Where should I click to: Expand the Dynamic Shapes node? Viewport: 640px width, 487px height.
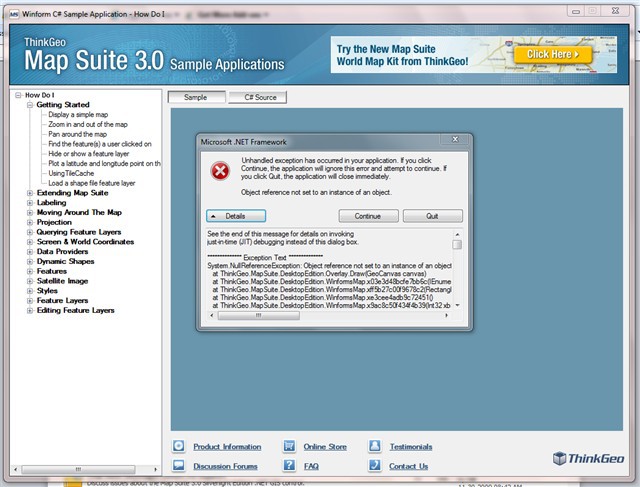click(30, 262)
